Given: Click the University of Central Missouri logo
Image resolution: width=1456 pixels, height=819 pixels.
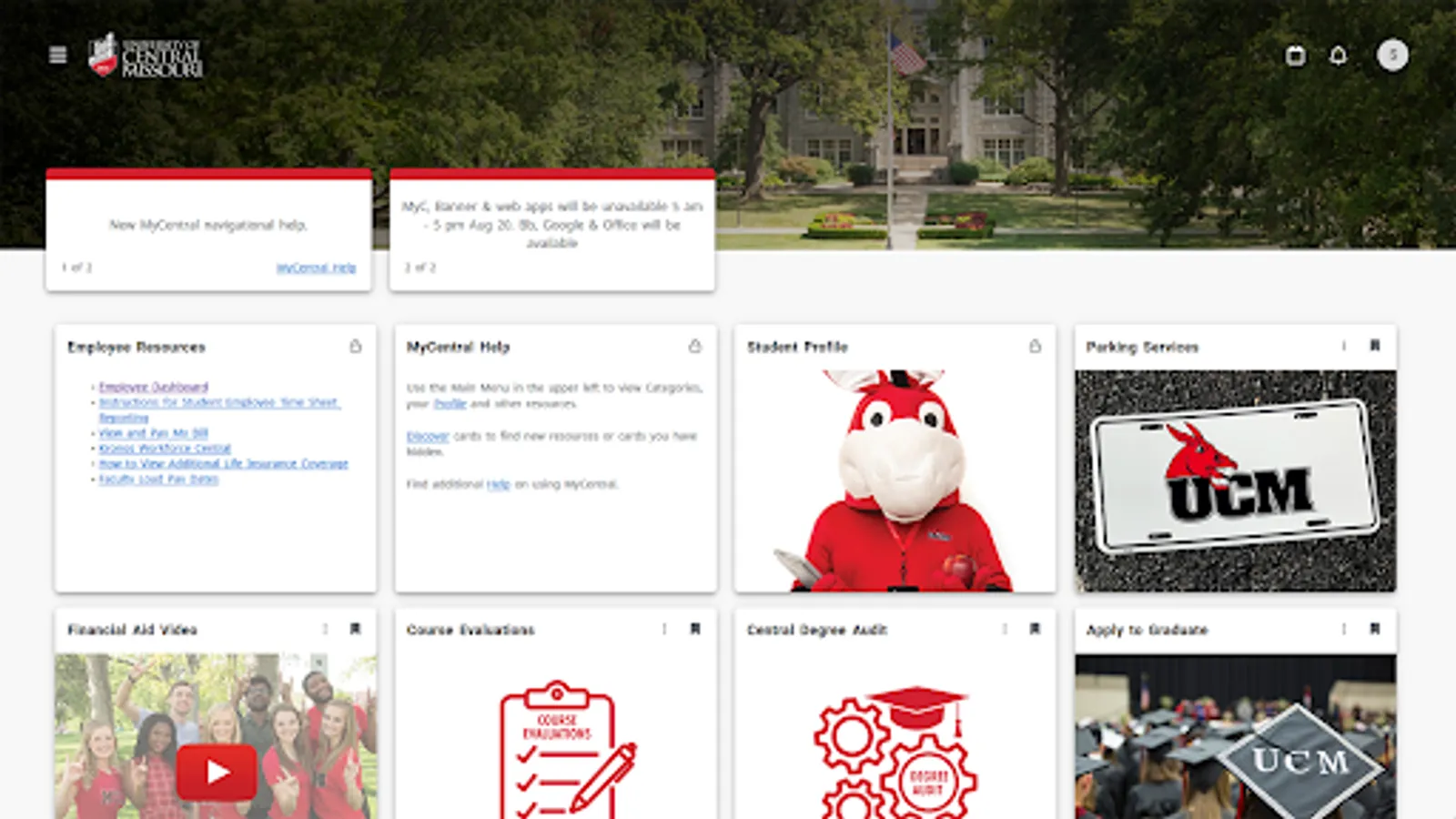Looking at the screenshot, I should pyautogui.click(x=146, y=56).
